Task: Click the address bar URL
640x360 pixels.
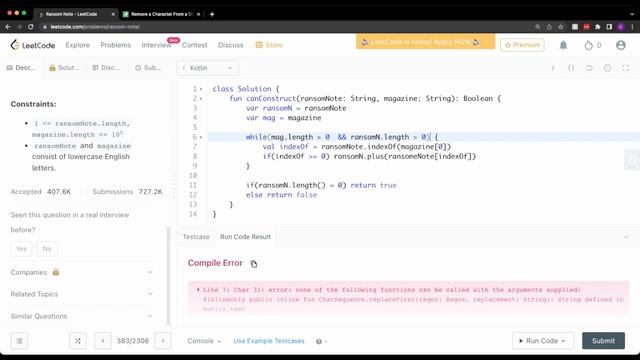Action: point(95,27)
